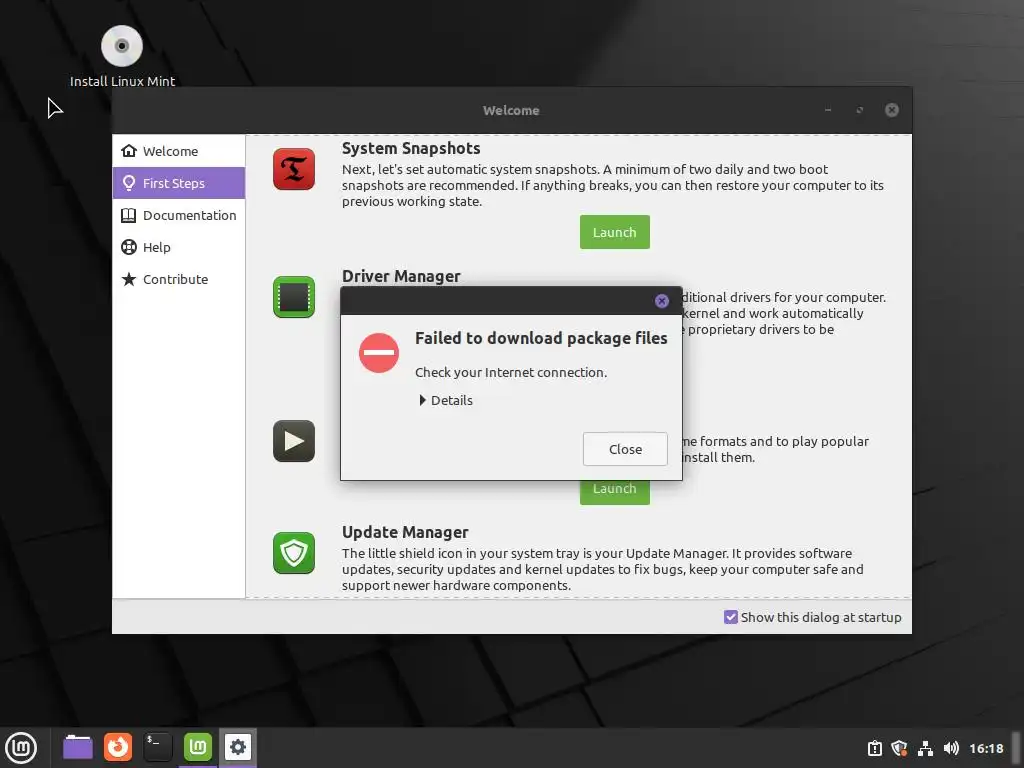Click the Check your Internet connection text
1024x768 pixels.
coord(511,372)
